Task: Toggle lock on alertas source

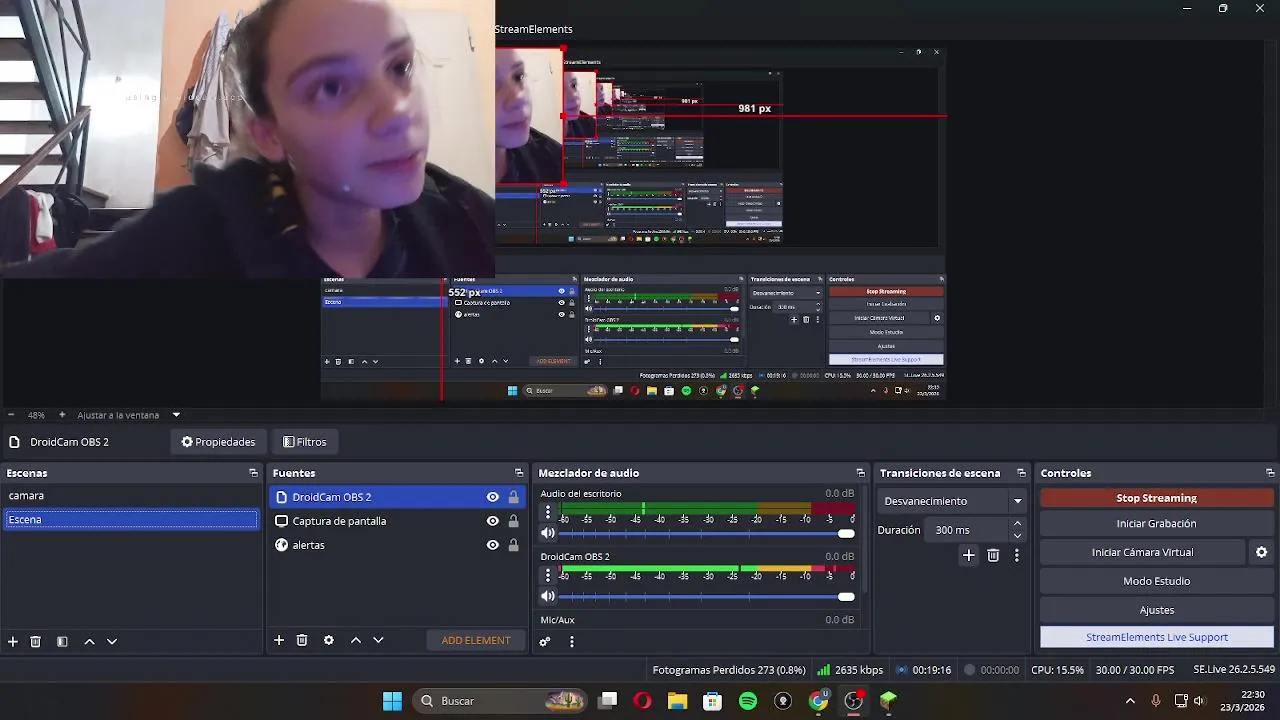Action: point(513,545)
